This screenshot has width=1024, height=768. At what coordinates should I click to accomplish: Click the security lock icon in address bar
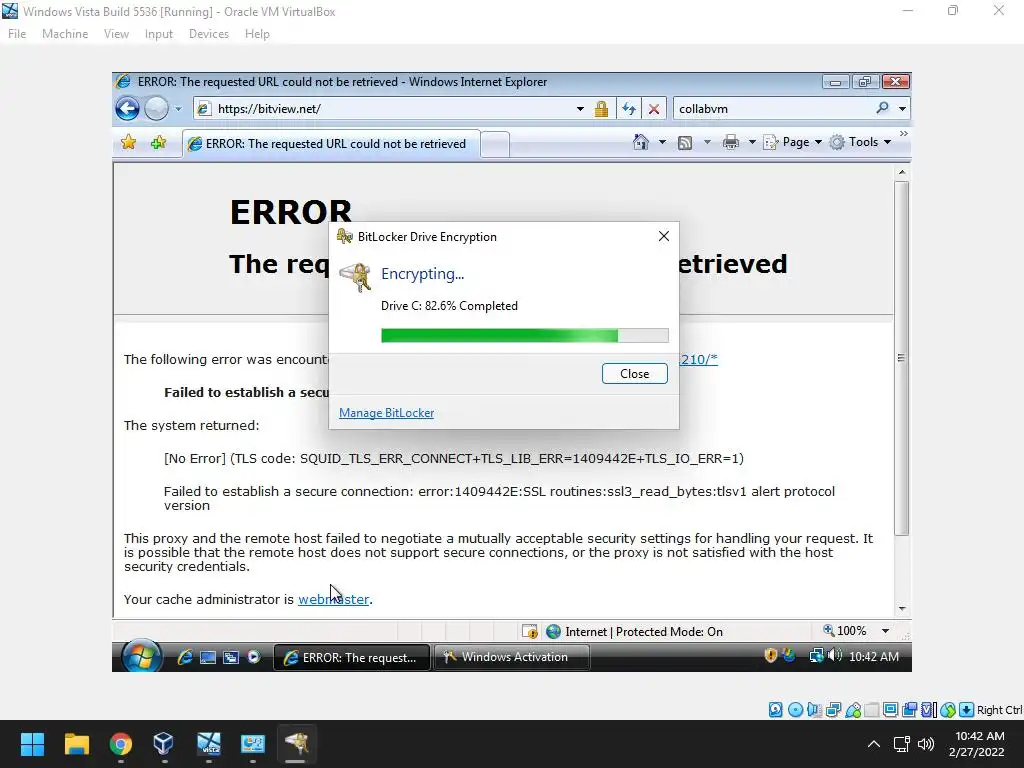click(601, 109)
